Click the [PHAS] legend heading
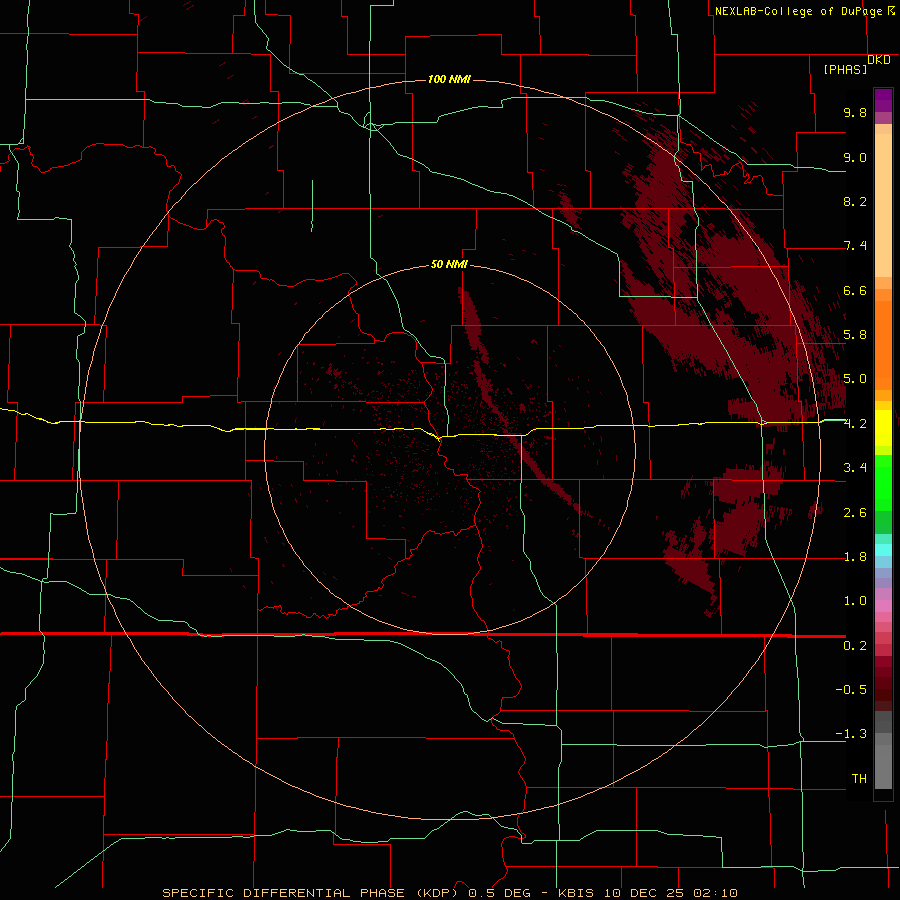Image resolution: width=900 pixels, height=900 pixels. (845, 69)
